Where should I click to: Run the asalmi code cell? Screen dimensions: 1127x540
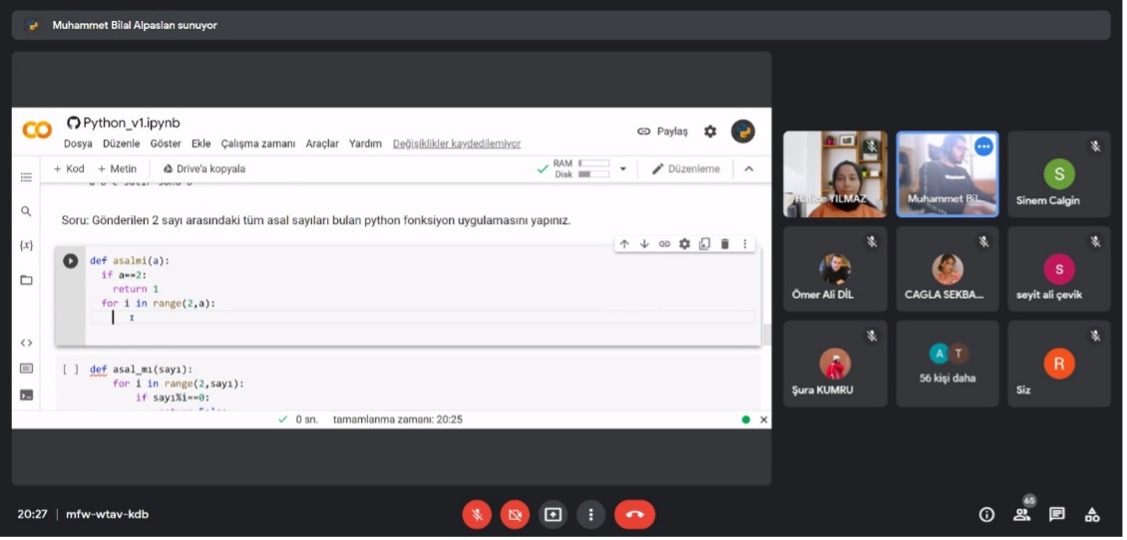[x=70, y=261]
